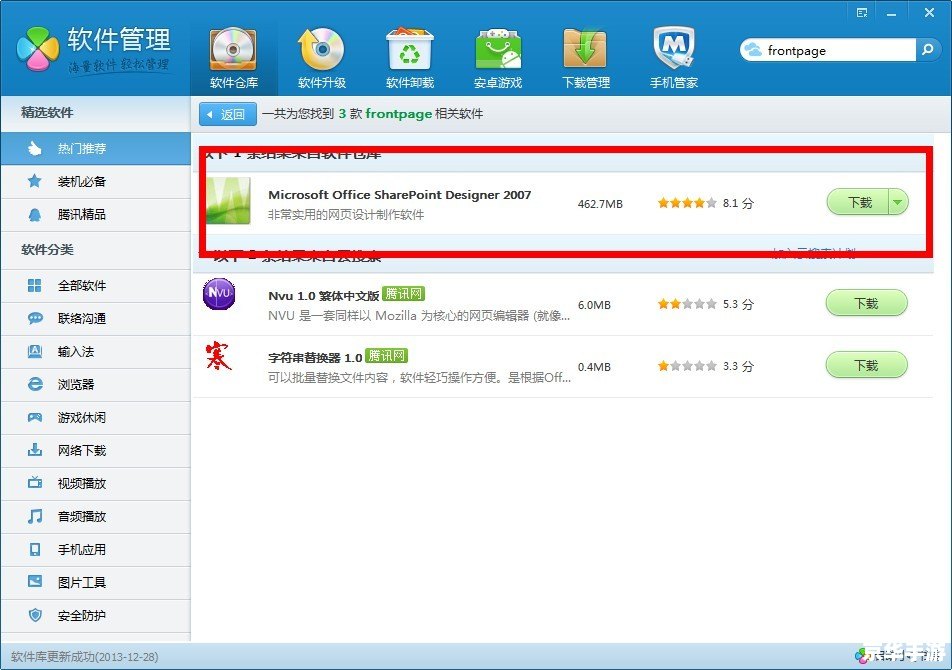Click the SharePoint Designer app thumbnail

point(228,201)
